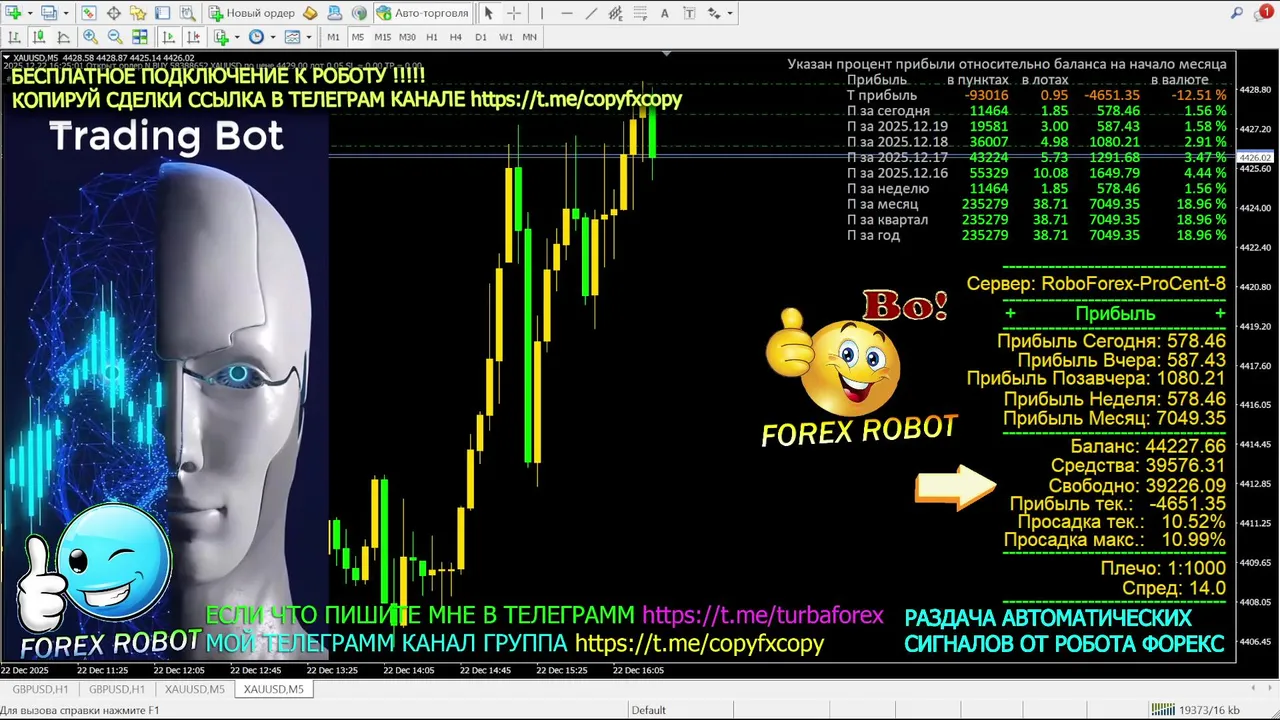
Task: Open search magnifier in top right
Action: (1237, 13)
